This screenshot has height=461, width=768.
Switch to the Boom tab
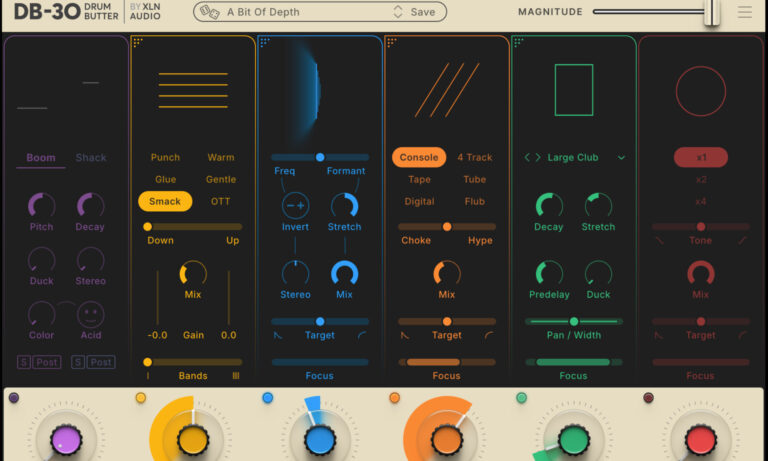pyautogui.click(x=41, y=158)
